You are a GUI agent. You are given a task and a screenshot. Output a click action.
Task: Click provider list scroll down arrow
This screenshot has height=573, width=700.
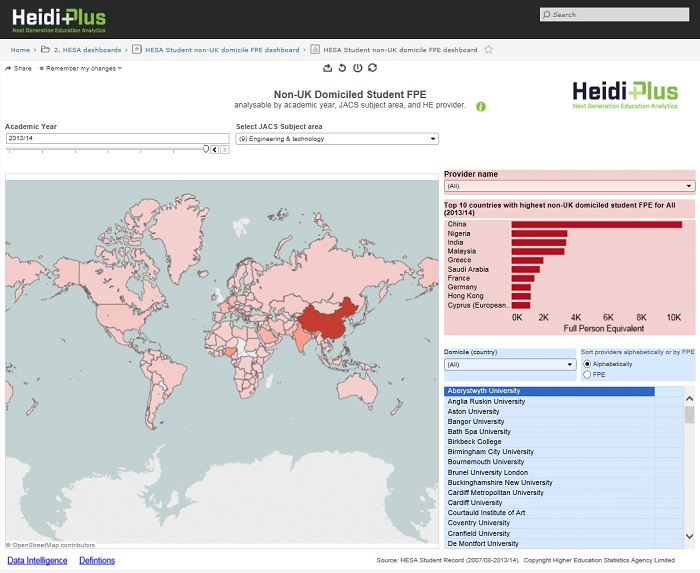click(689, 536)
